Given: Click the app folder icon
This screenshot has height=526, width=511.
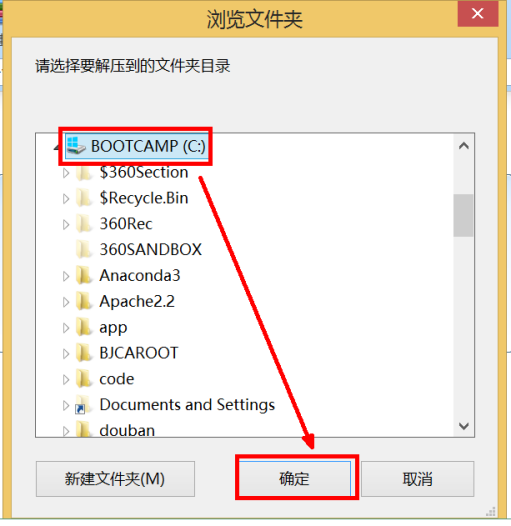Looking at the screenshot, I should [x=84, y=327].
